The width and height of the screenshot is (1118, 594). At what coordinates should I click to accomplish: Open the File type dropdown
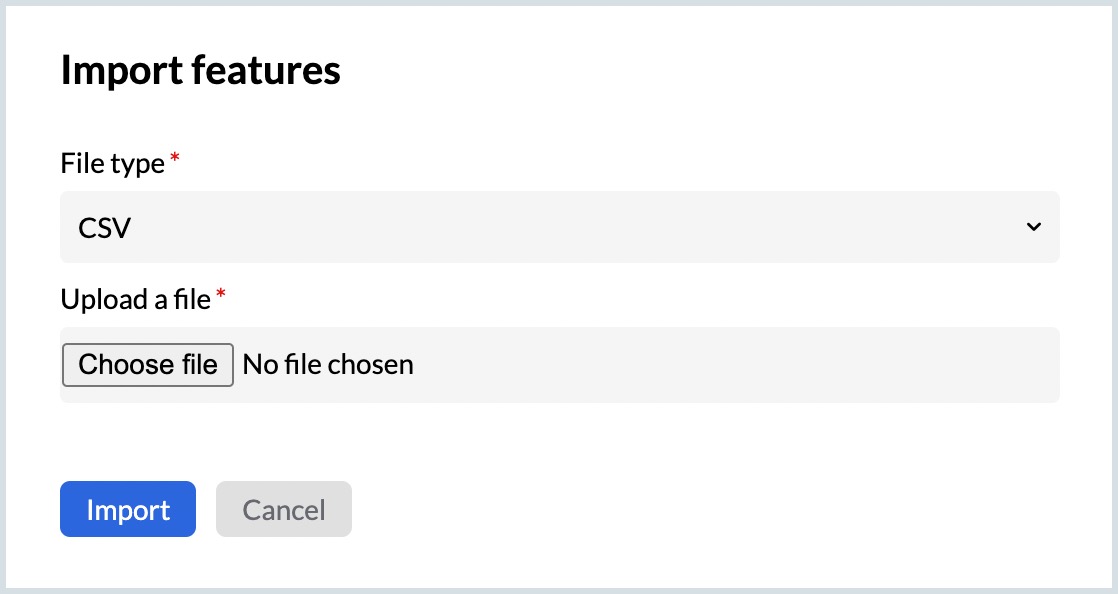pos(559,228)
